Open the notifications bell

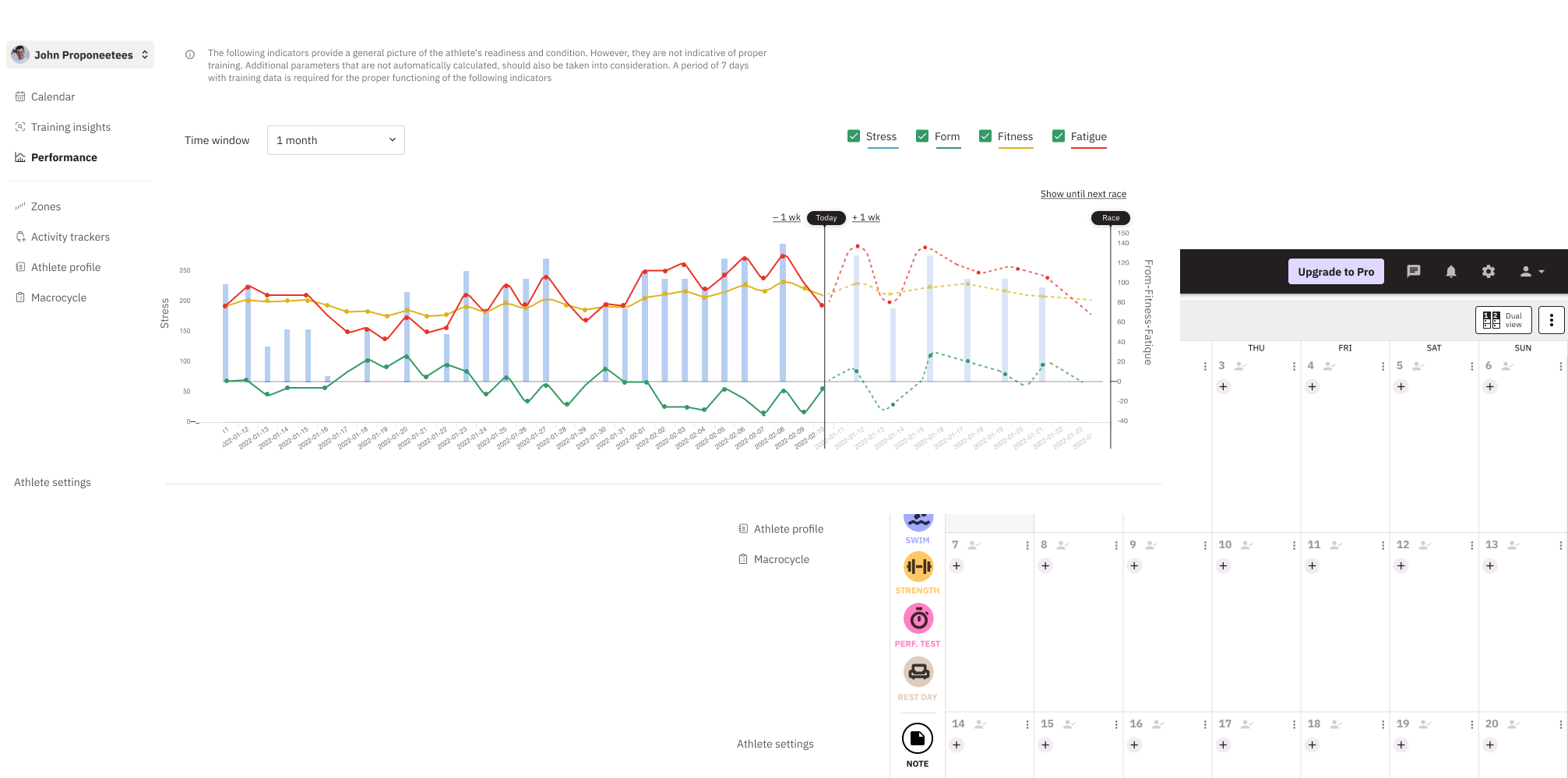[1450, 271]
